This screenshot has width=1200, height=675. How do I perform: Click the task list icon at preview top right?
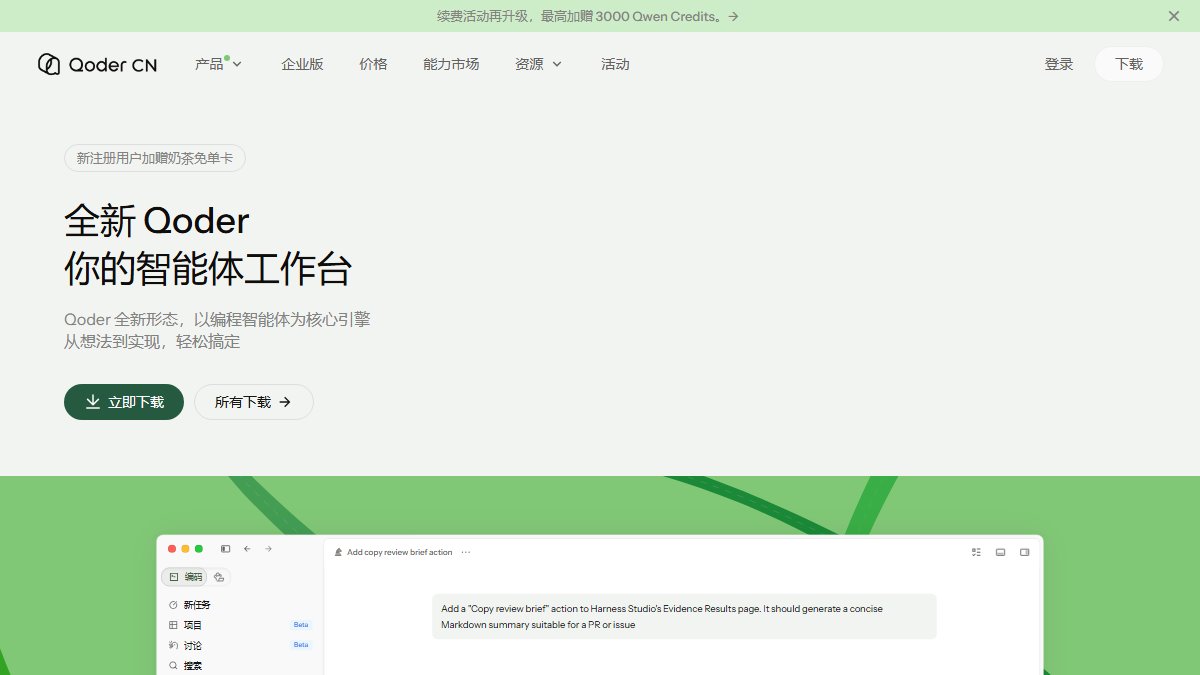tap(976, 552)
